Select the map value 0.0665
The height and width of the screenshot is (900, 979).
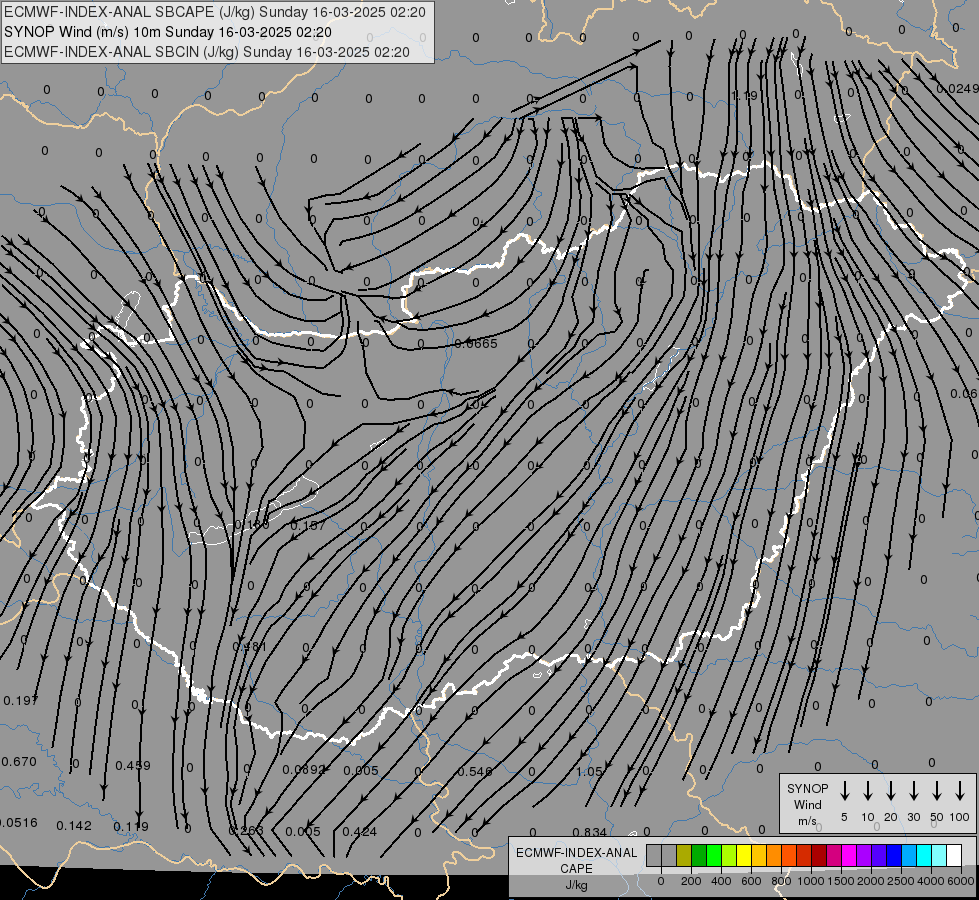tap(476, 344)
